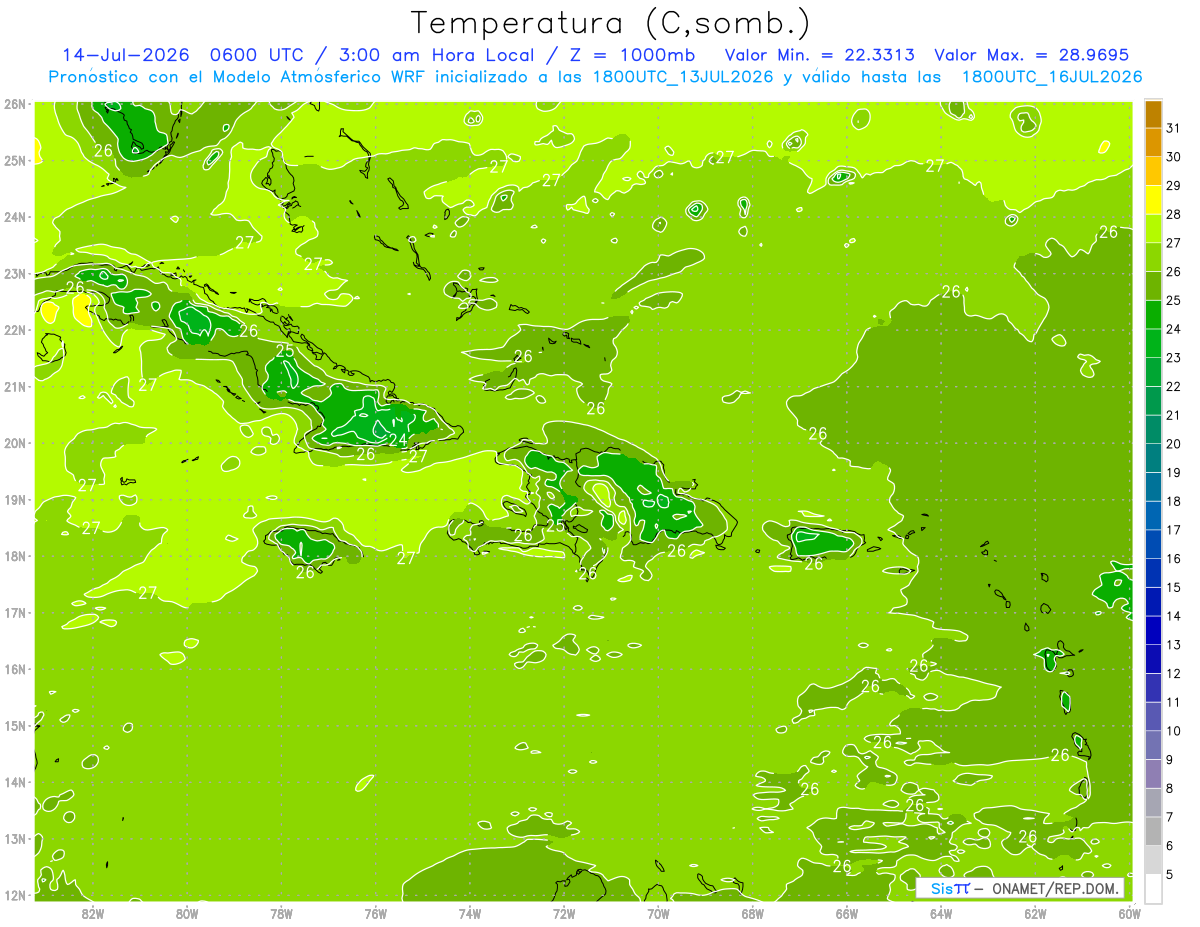Click the "23N" latitude axis label

(15, 273)
